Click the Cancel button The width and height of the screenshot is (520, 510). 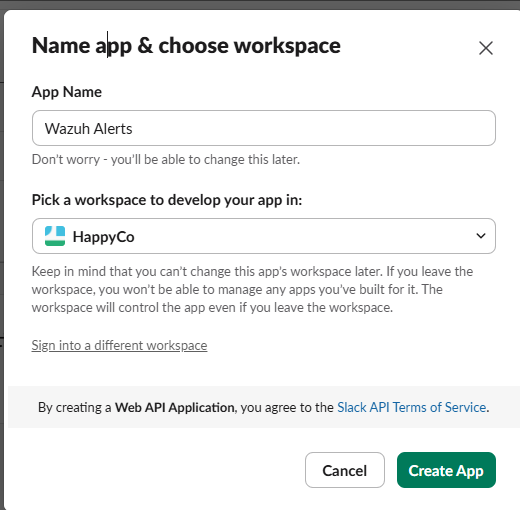(345, 470)
